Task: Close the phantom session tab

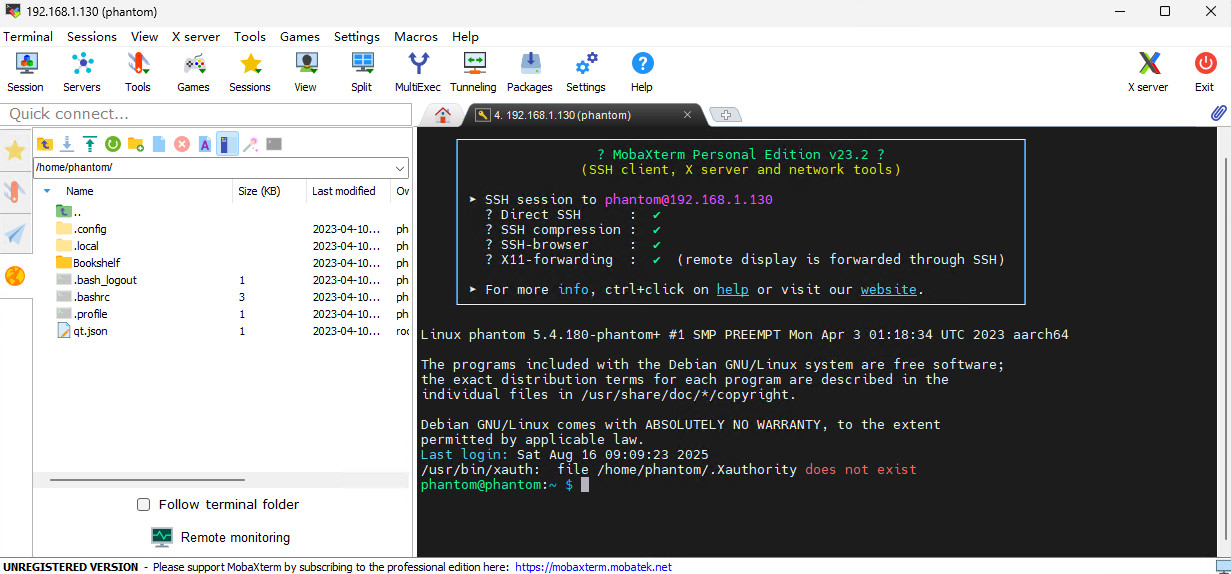Action: coord(687,114)
